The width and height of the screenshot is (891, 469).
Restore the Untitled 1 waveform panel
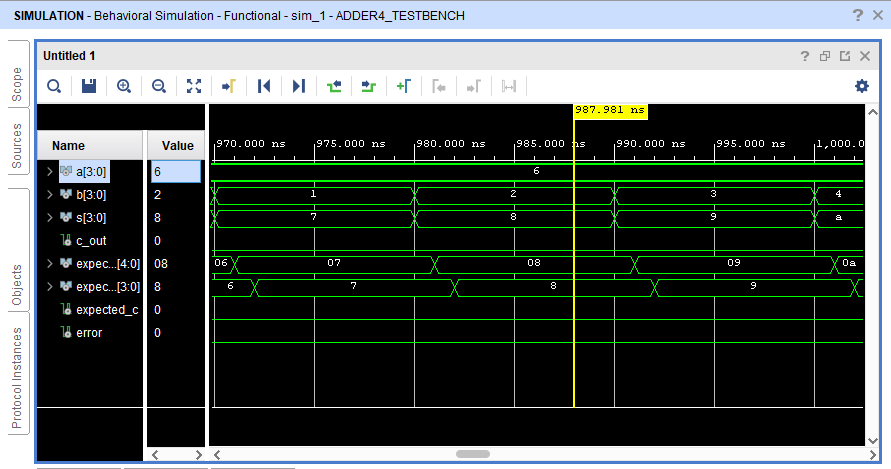[x=825, y=56]
